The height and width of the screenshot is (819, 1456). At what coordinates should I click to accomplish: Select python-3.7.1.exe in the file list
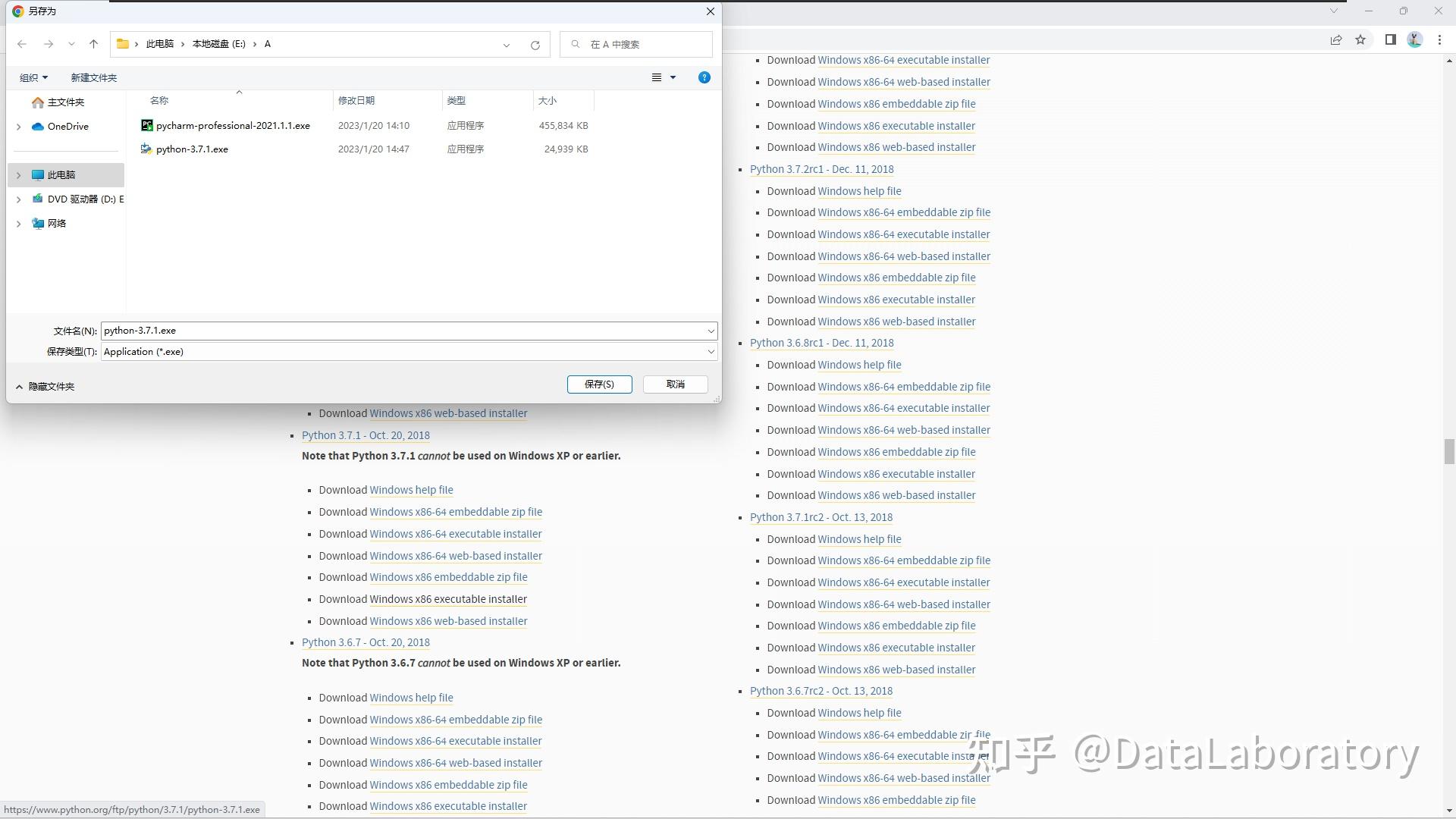[192, 149]
